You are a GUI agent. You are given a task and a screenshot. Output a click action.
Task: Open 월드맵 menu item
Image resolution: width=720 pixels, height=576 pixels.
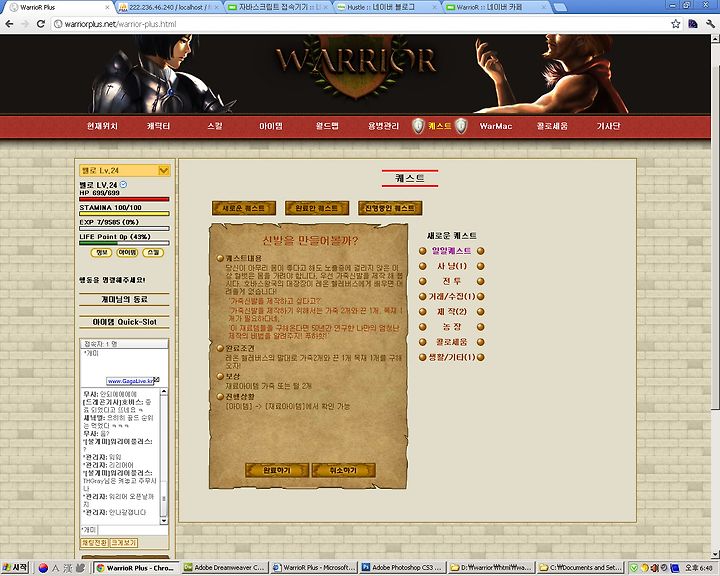pyautogui.click(x=327, y=126)
